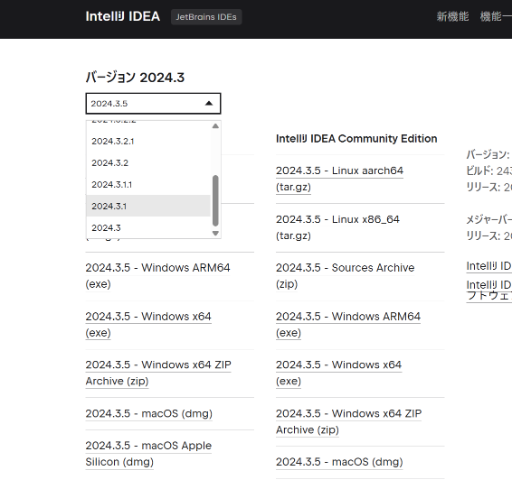Click left column Windows ARM64 exe entry

[158, 276]
